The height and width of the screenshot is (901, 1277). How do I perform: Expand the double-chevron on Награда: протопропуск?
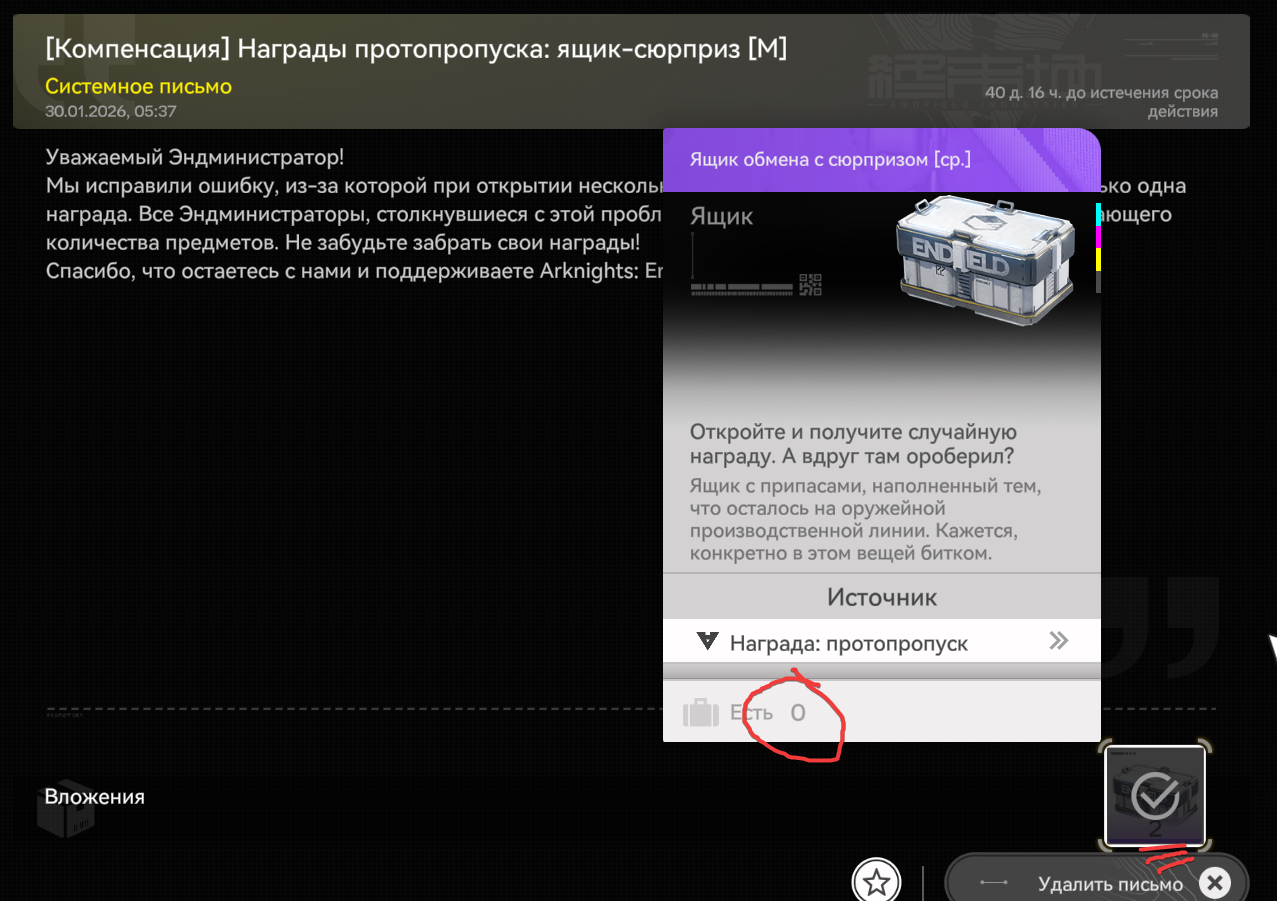1059,641
